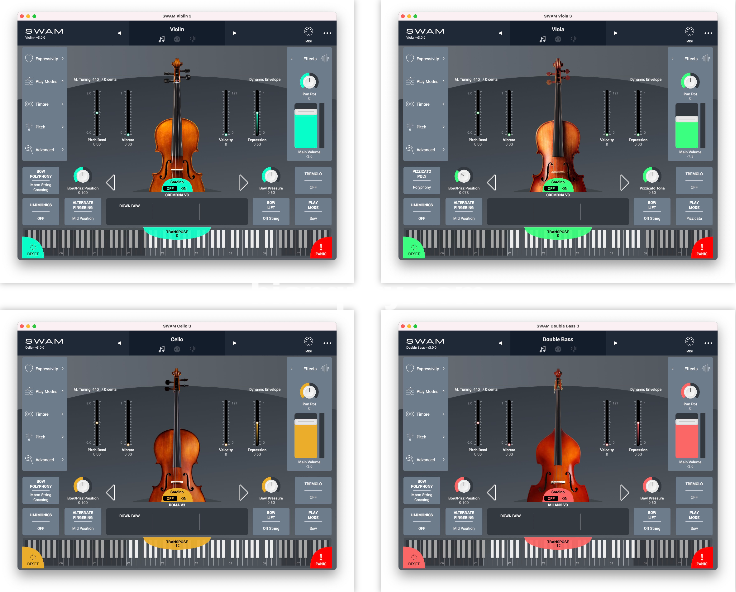Open Play Modes panel in Violin window

tap(44, 81)
